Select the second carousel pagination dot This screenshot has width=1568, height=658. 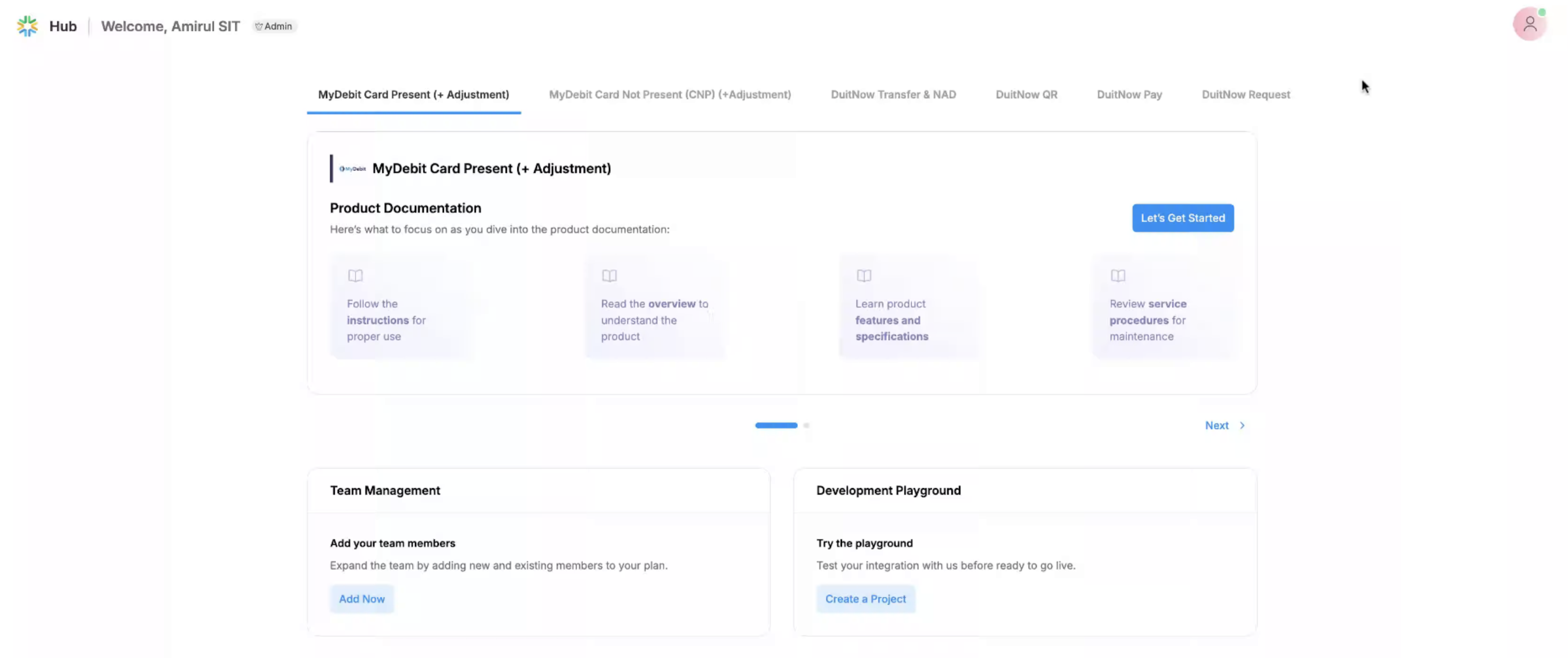pos(806,425)
